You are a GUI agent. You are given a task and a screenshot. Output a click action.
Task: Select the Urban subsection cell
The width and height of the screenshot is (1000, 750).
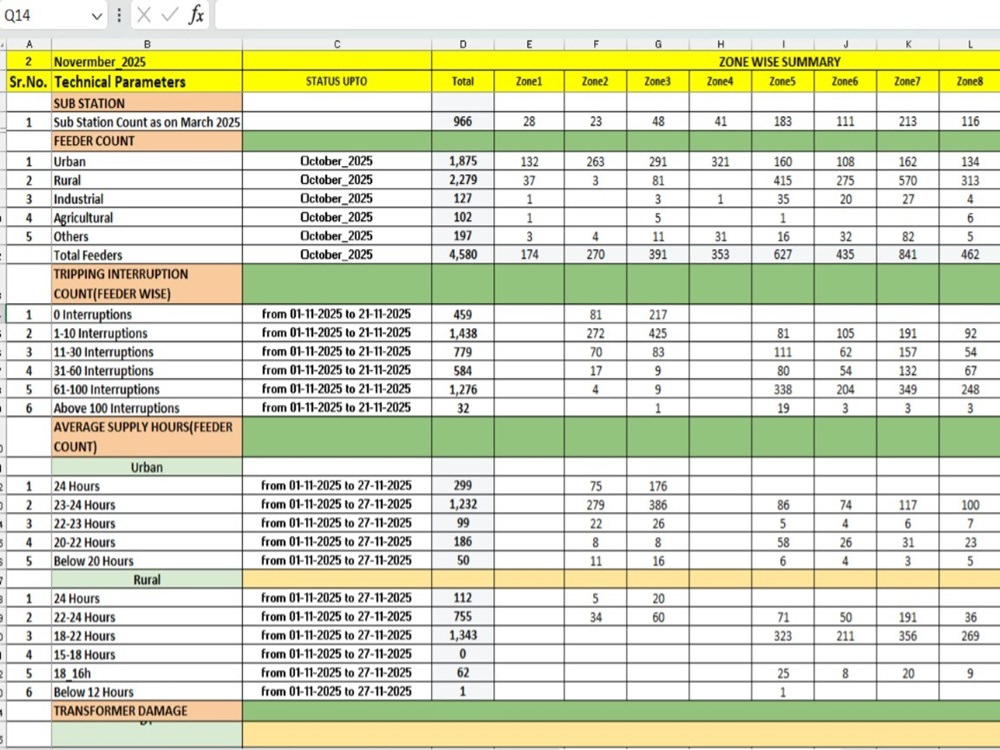[147, 467]
